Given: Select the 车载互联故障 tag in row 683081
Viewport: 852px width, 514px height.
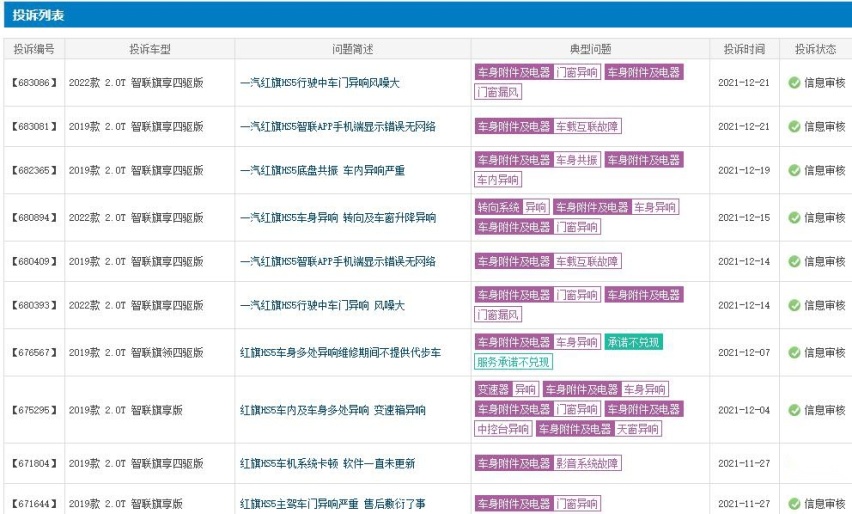Looking at the screenshot, I should (587, 127).
